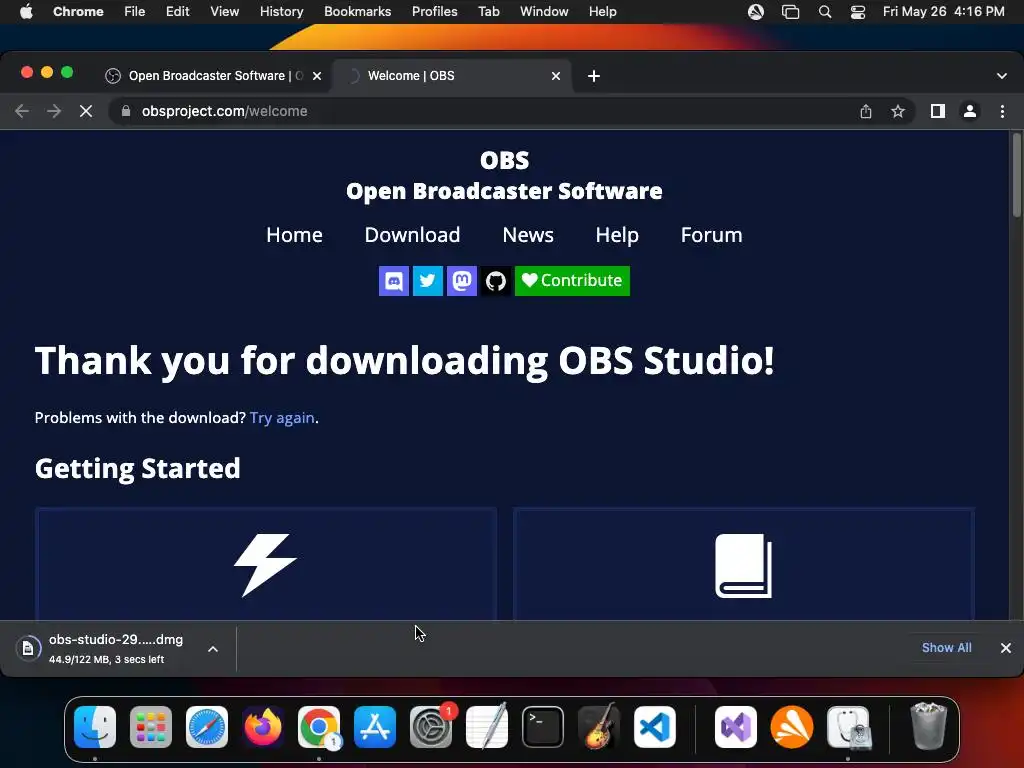
Task: Close the Open Broadcaster Software tab
Action: tap(317, 76)
